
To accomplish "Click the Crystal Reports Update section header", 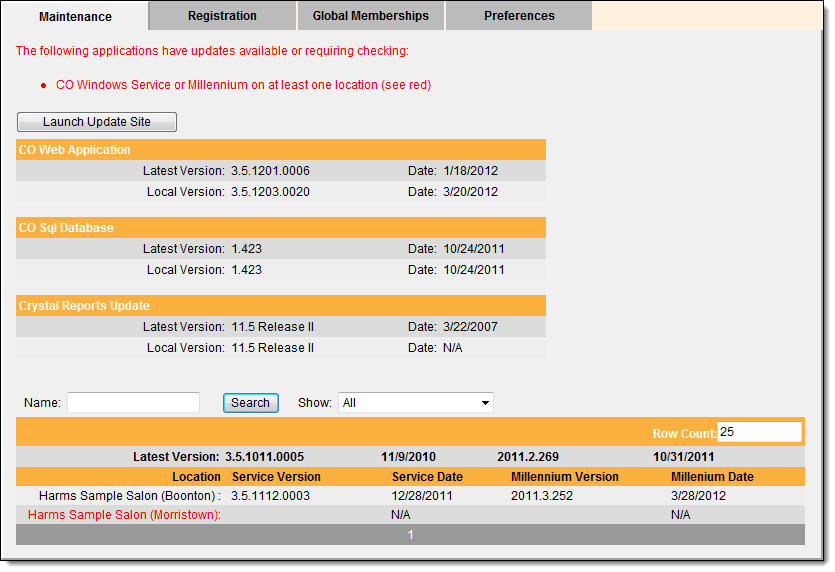I will pos(84,306).
